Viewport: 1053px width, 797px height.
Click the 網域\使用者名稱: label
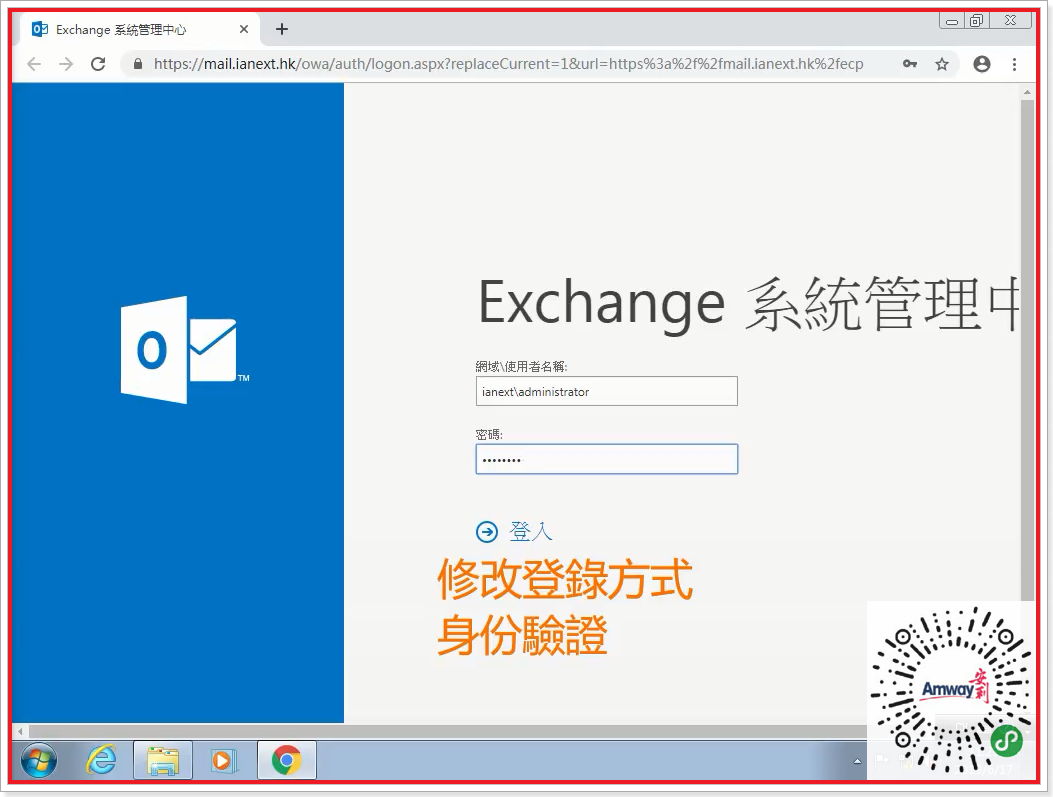(522, 366)
